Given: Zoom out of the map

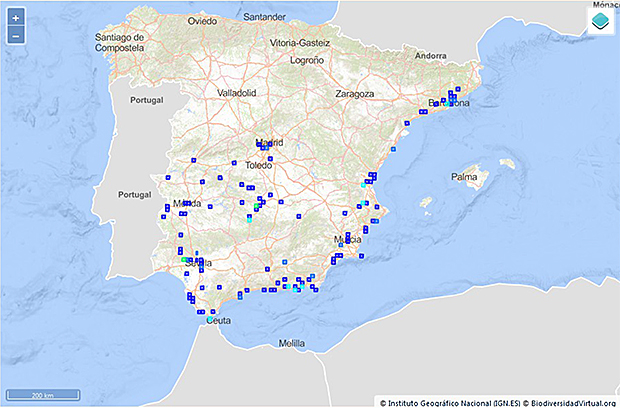Looking at the screenshot, I should [x=16, y=36].
